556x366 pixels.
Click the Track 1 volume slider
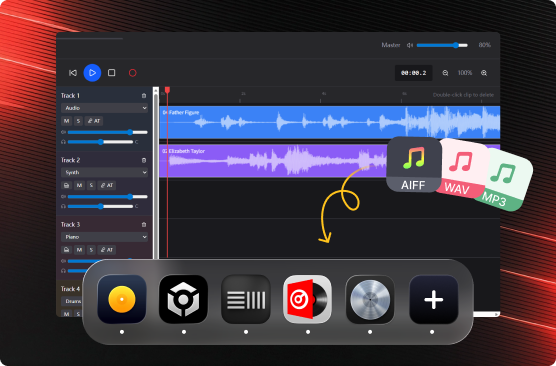pos(107,132)
